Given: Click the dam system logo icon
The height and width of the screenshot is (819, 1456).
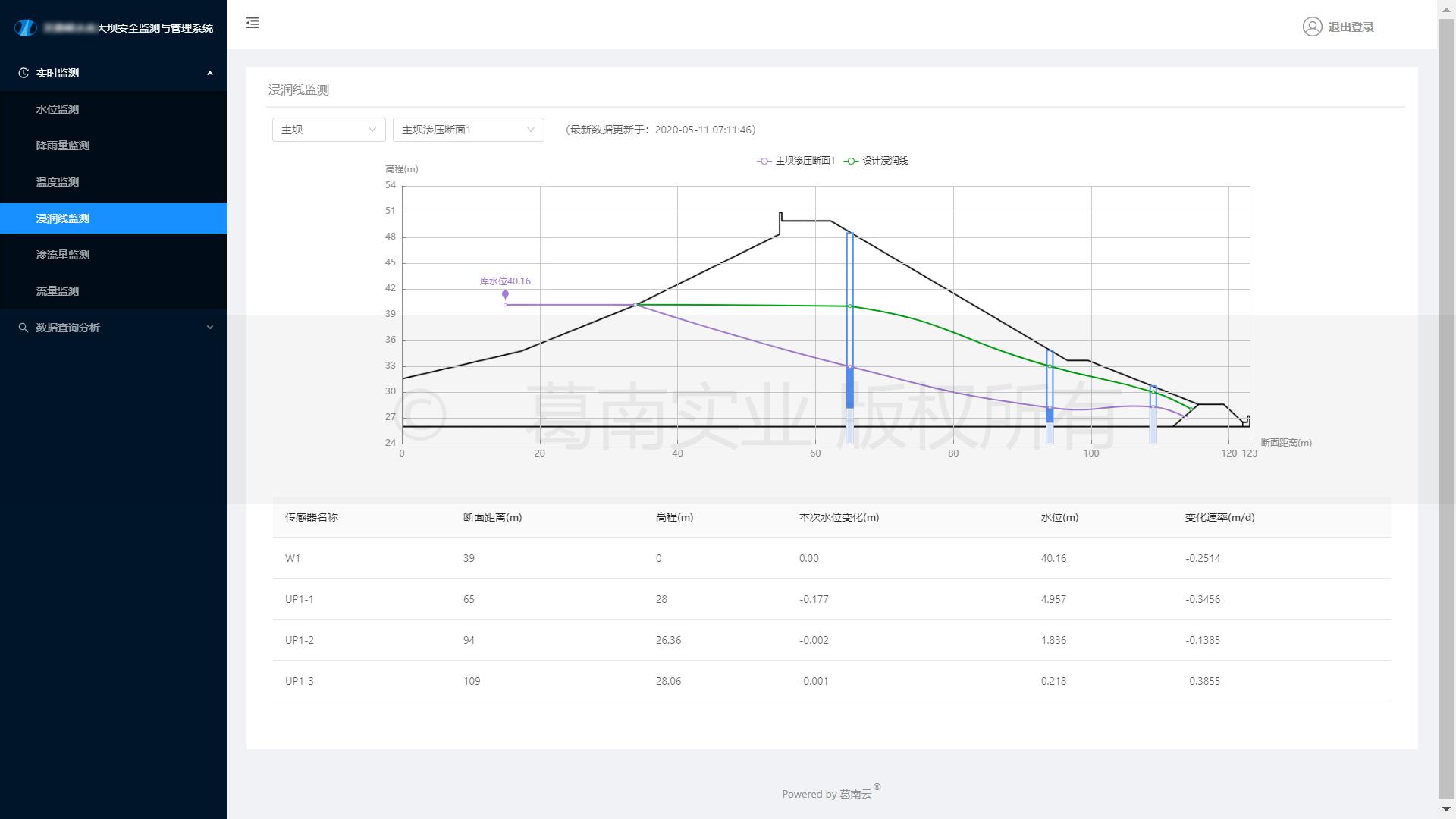Looking at the screenshot, I should [x=26, y=28].
